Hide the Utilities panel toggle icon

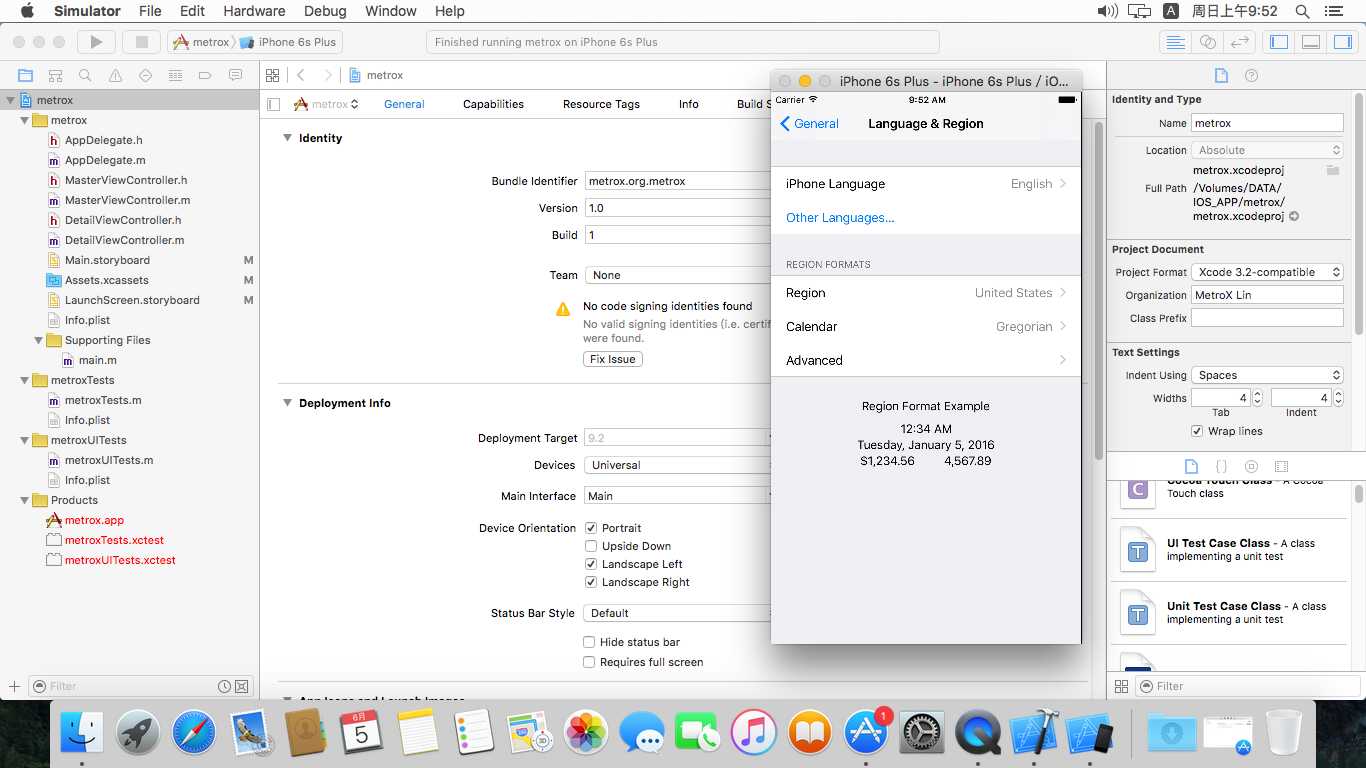tap(1343, 42)
